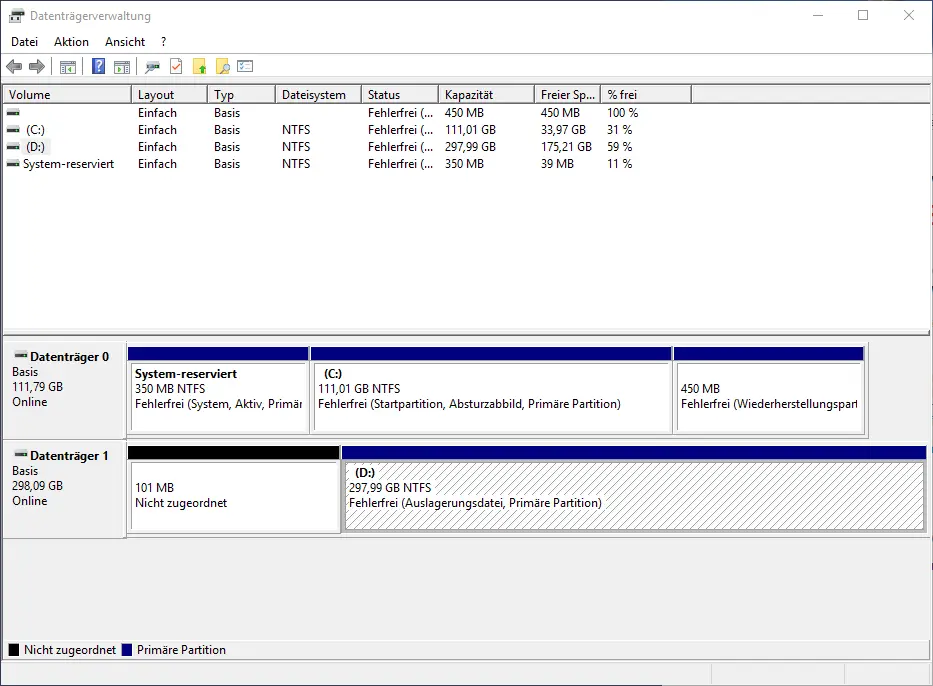Sort by the Volume column header

(x=67, y=95)
